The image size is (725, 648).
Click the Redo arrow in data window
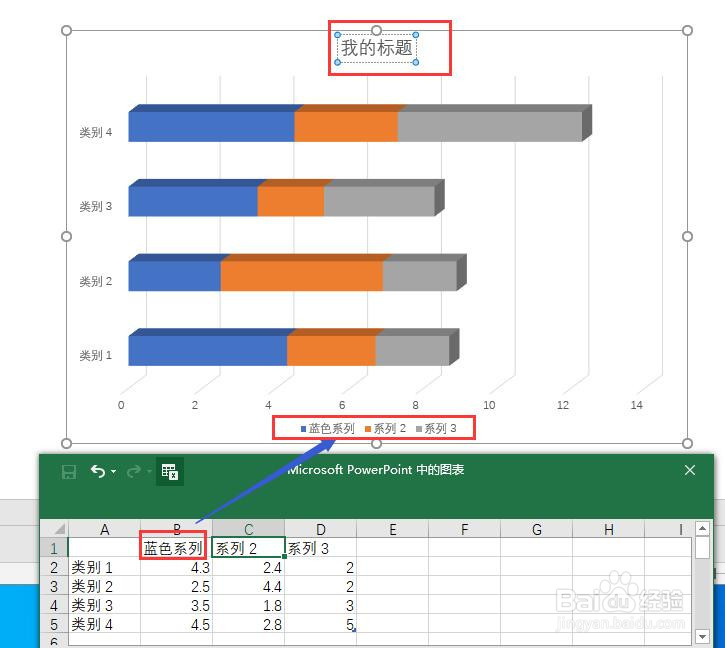click(x=134, y=471)
